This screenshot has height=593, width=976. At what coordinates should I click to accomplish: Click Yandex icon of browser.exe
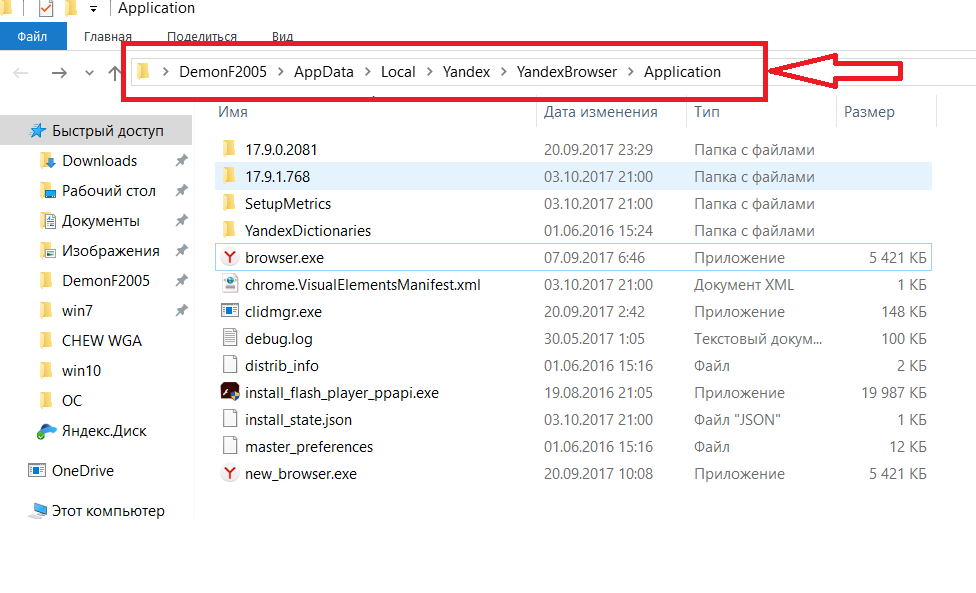(230, 257)
